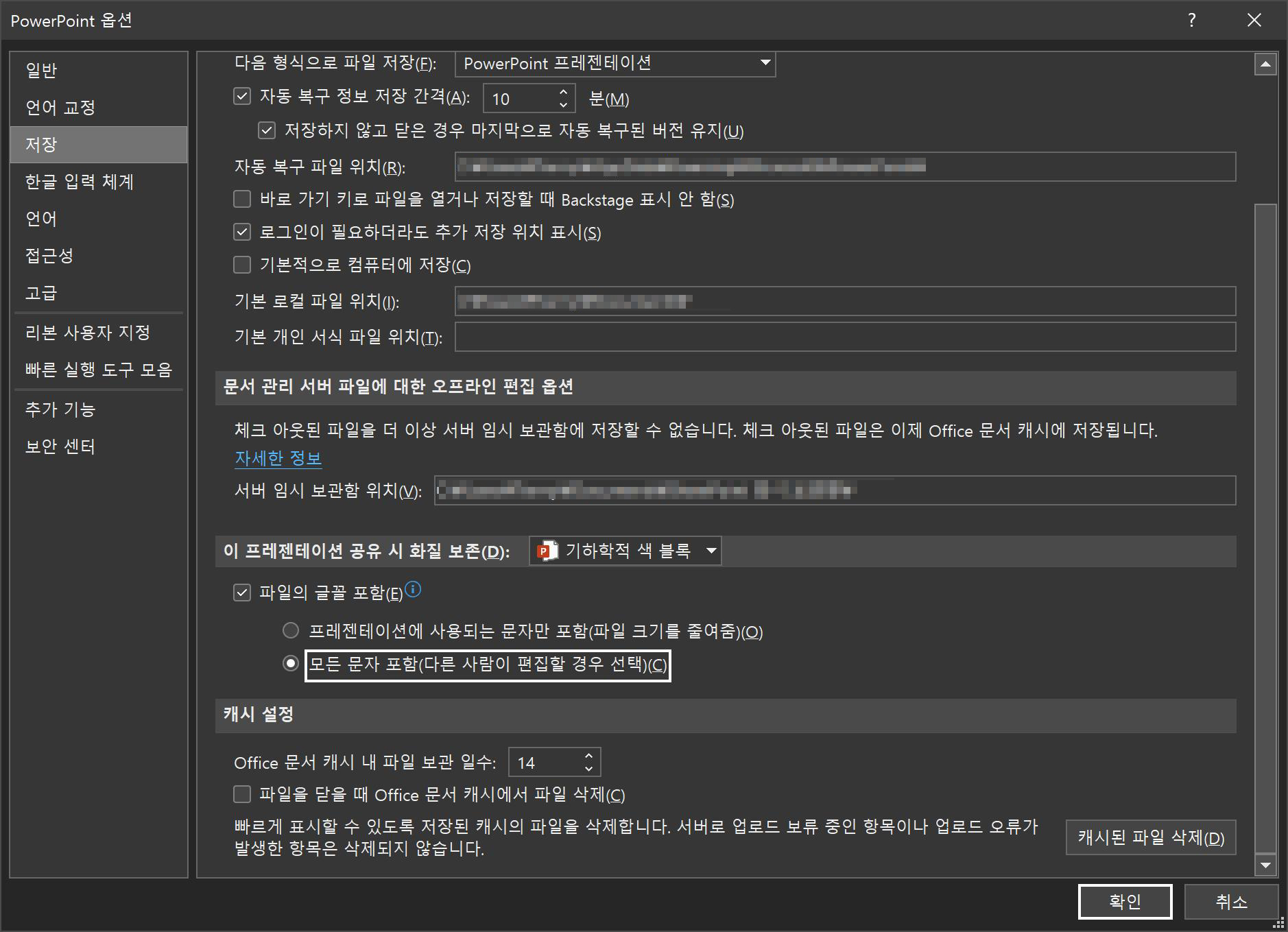Click the 확인 button

pyautogui.click(x=1125, y=901)
